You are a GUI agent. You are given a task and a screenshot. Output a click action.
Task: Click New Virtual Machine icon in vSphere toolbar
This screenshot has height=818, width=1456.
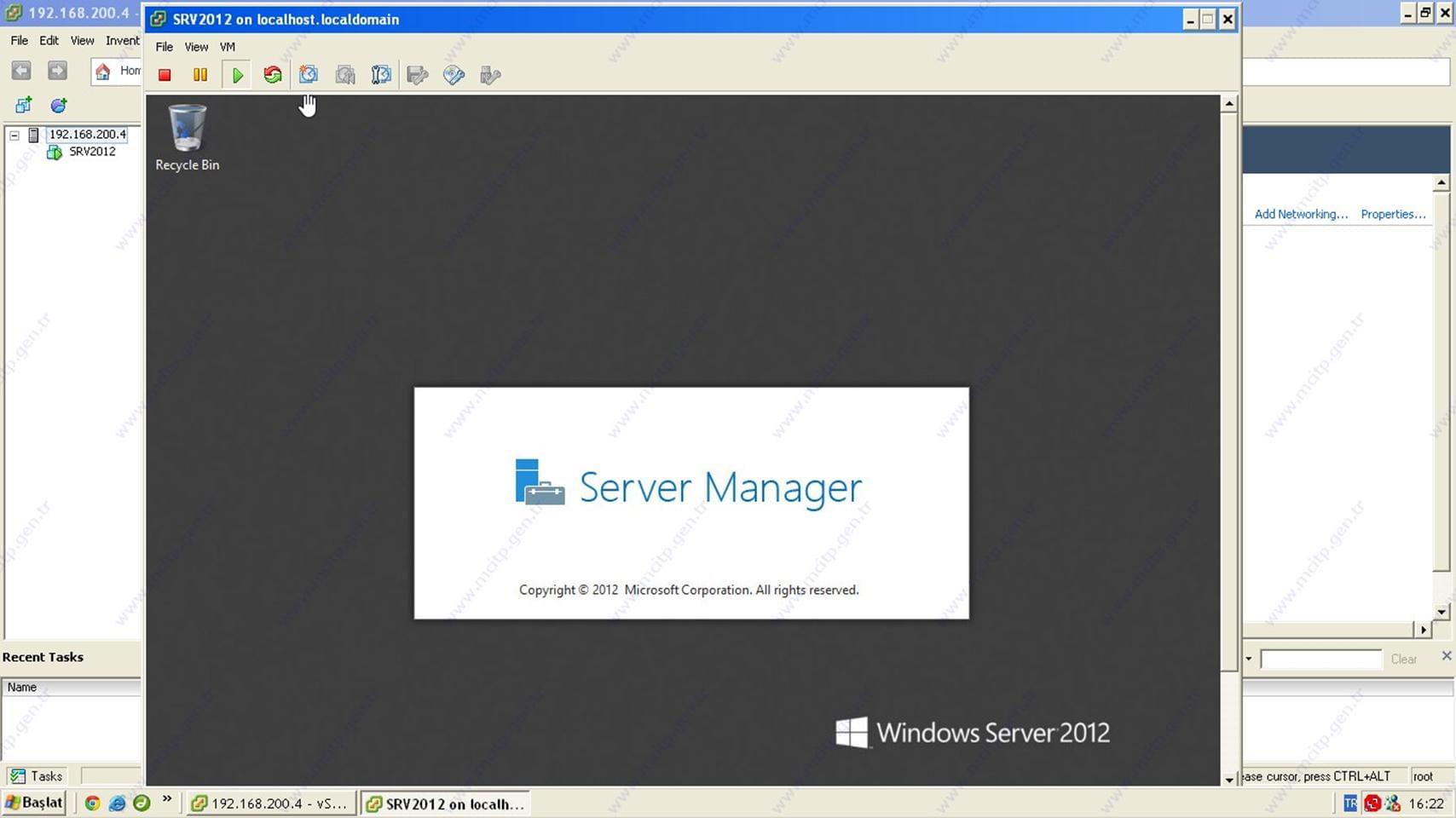click(x=23, y=105)
